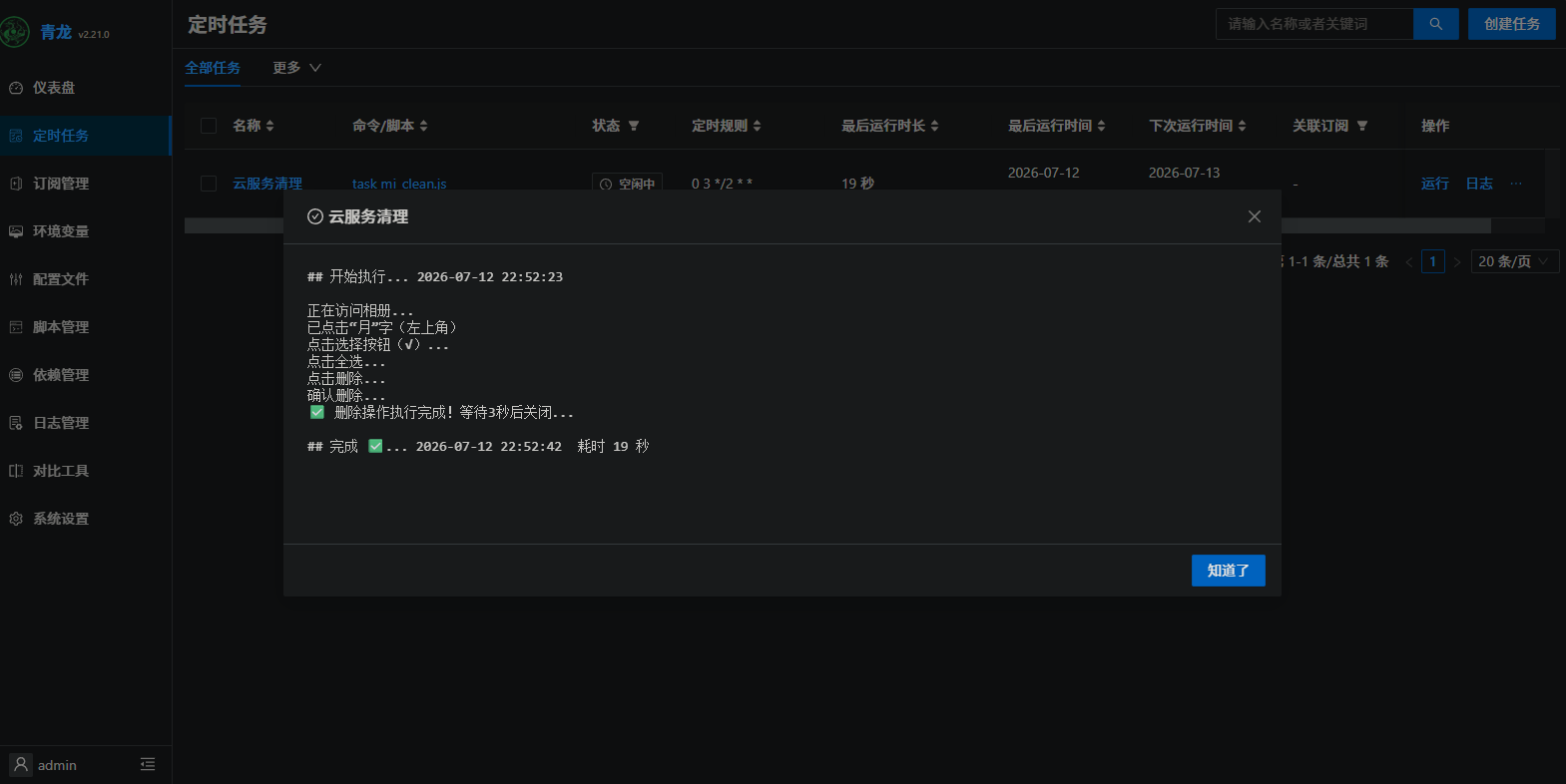Filter using the 关联订阅 funnel icon
The height and width of the screenshot is (784, 1566).
(1362, 126)
